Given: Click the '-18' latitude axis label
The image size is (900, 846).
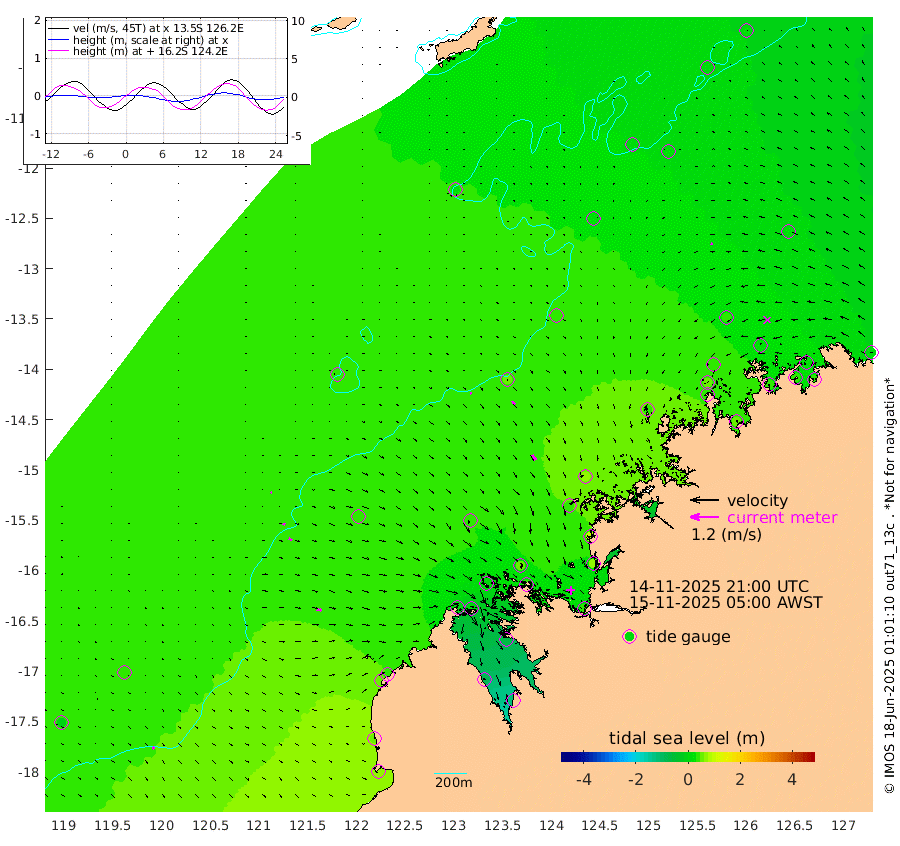Looking at the screenshot, I should pos(28,773).
